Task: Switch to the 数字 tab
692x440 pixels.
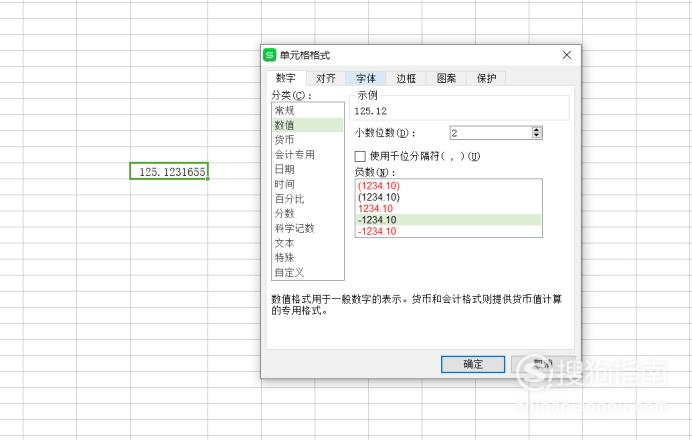Action: pos(286,78)
